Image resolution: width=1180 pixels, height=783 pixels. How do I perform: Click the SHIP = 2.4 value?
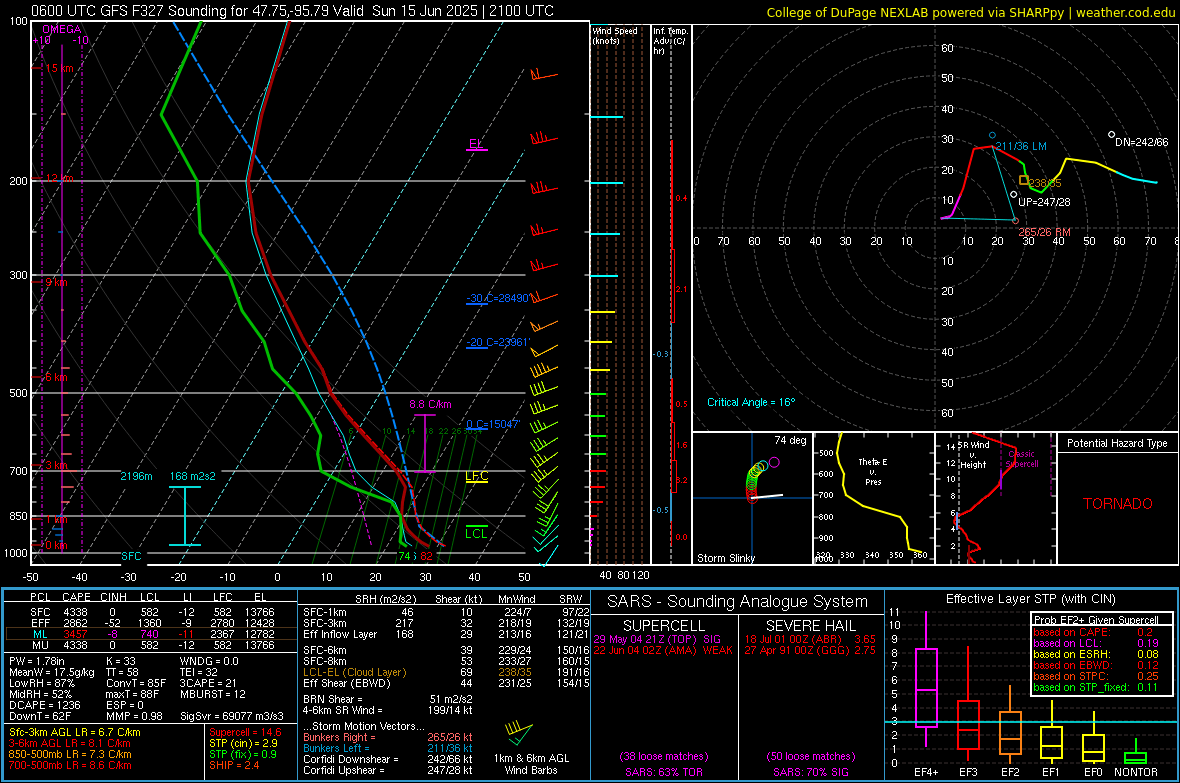point(234,765)
